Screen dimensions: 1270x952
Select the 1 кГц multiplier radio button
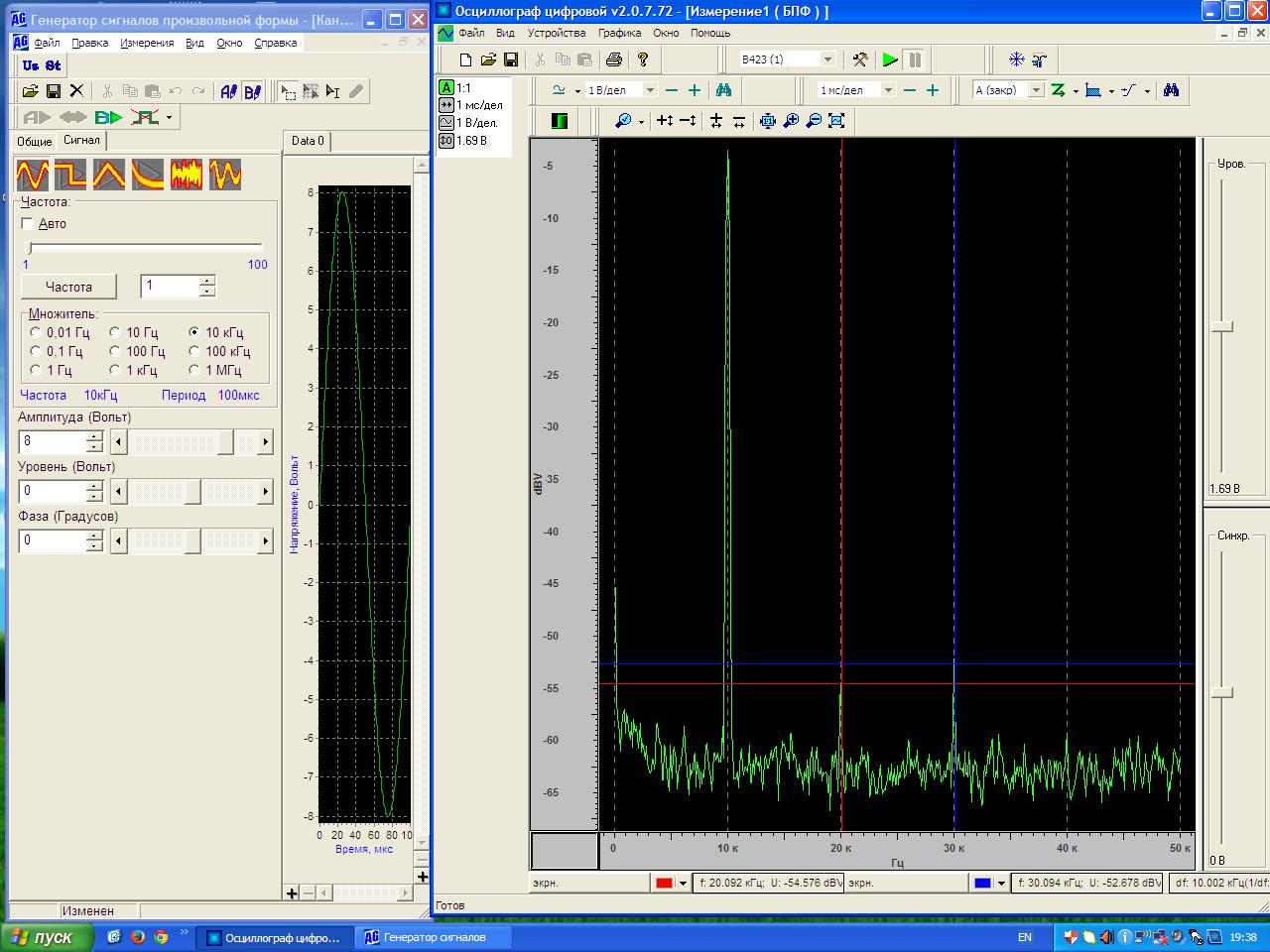tap(115, 370)
